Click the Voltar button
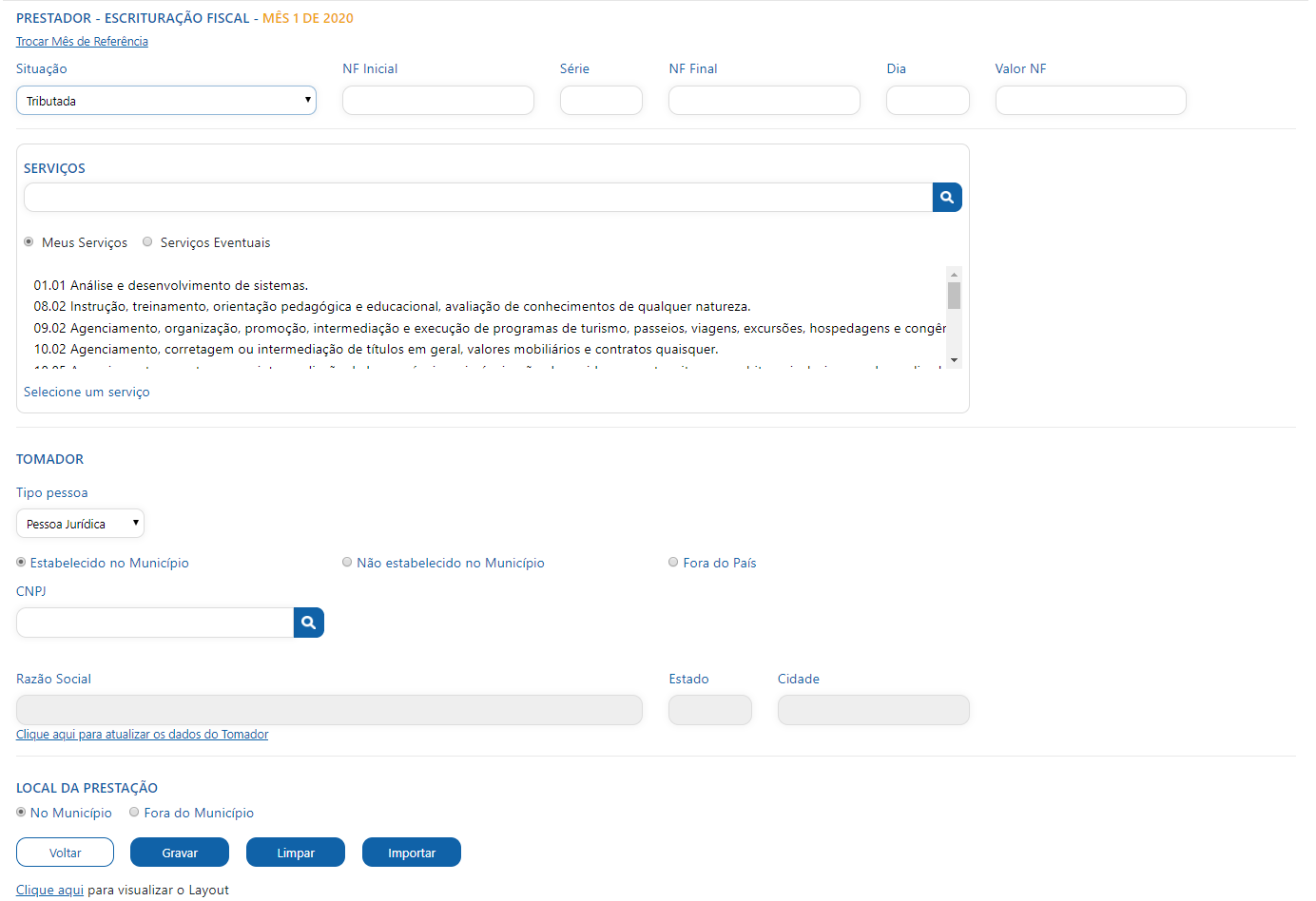The image size is (1316, 901). tap(65, 853)
